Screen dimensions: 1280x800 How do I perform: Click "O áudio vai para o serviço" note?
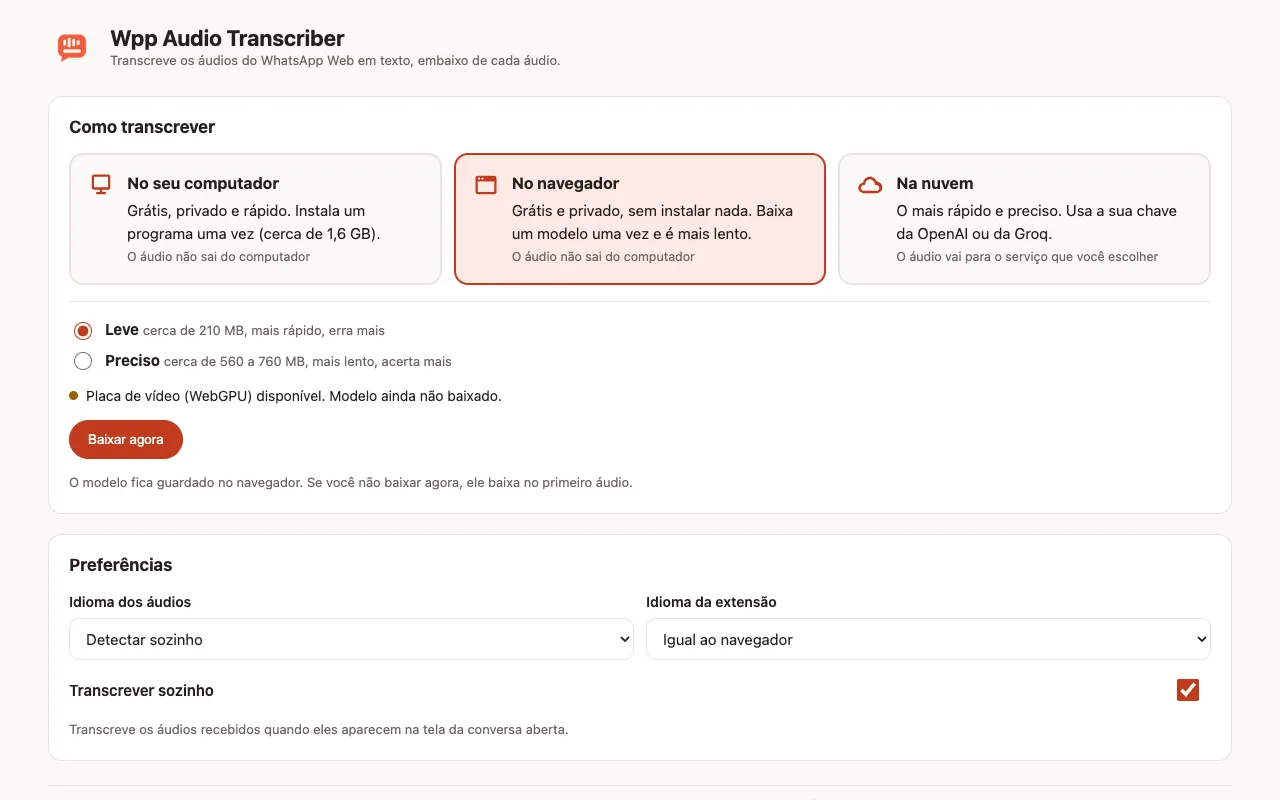(1027, 257)
